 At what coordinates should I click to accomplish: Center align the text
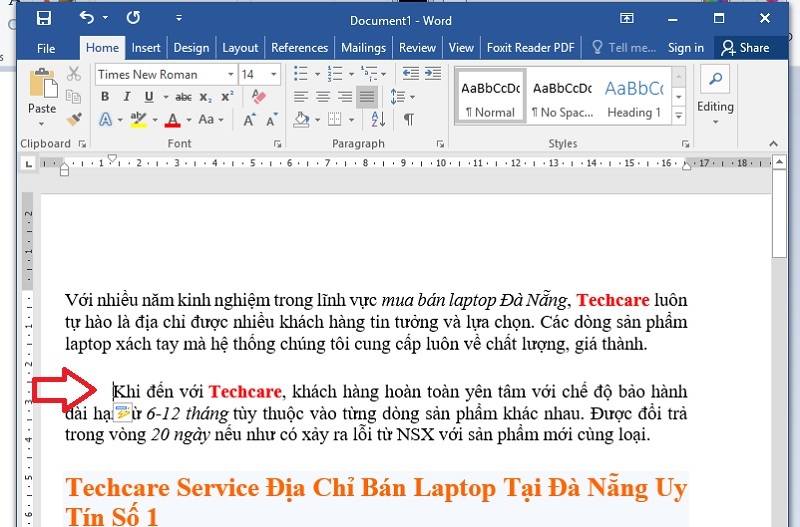[323, 96]
